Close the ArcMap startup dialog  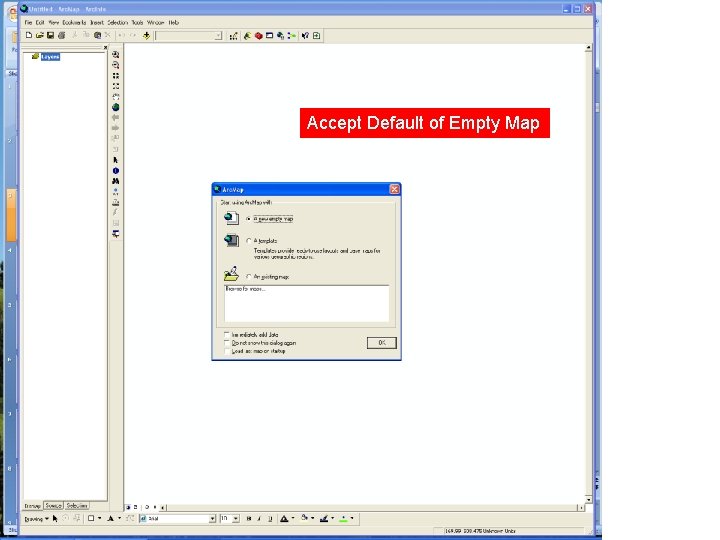[394, 189]
